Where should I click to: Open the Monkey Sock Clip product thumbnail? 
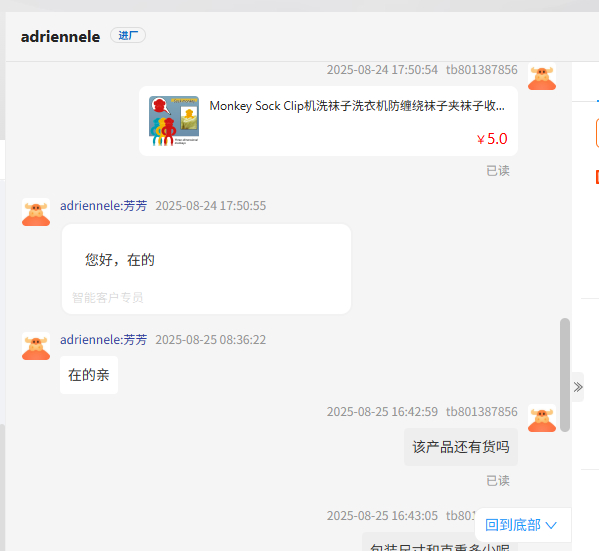(x=174, y=121)
